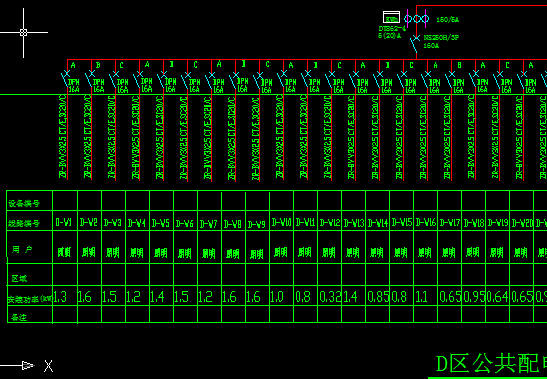This screenshot has width=547, height=379.
Task: Select the breaker symbol above circuit D-V1
Action: [x=65, y=79]
